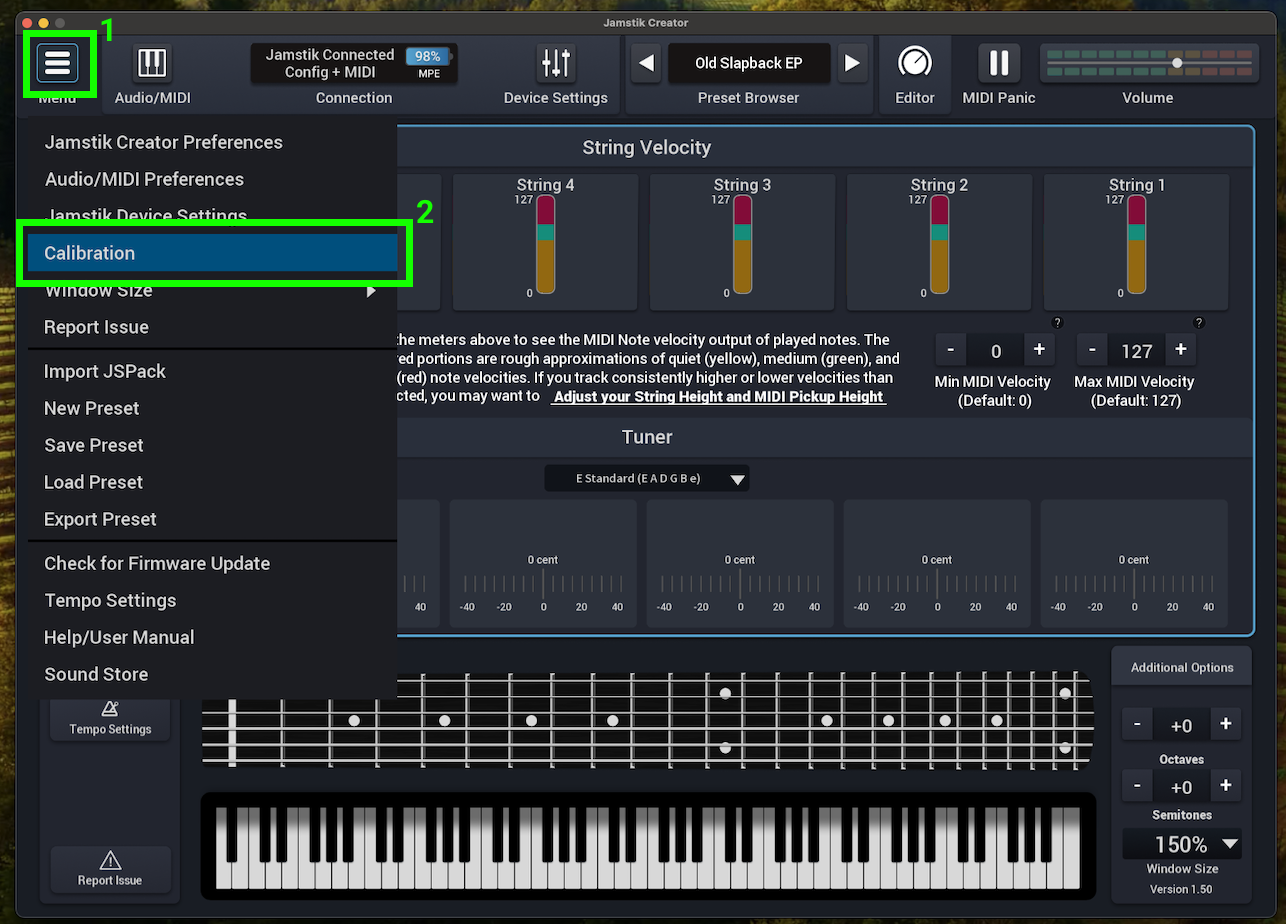Click the Min MIDI Velocity value field

[x=996, y=351]
